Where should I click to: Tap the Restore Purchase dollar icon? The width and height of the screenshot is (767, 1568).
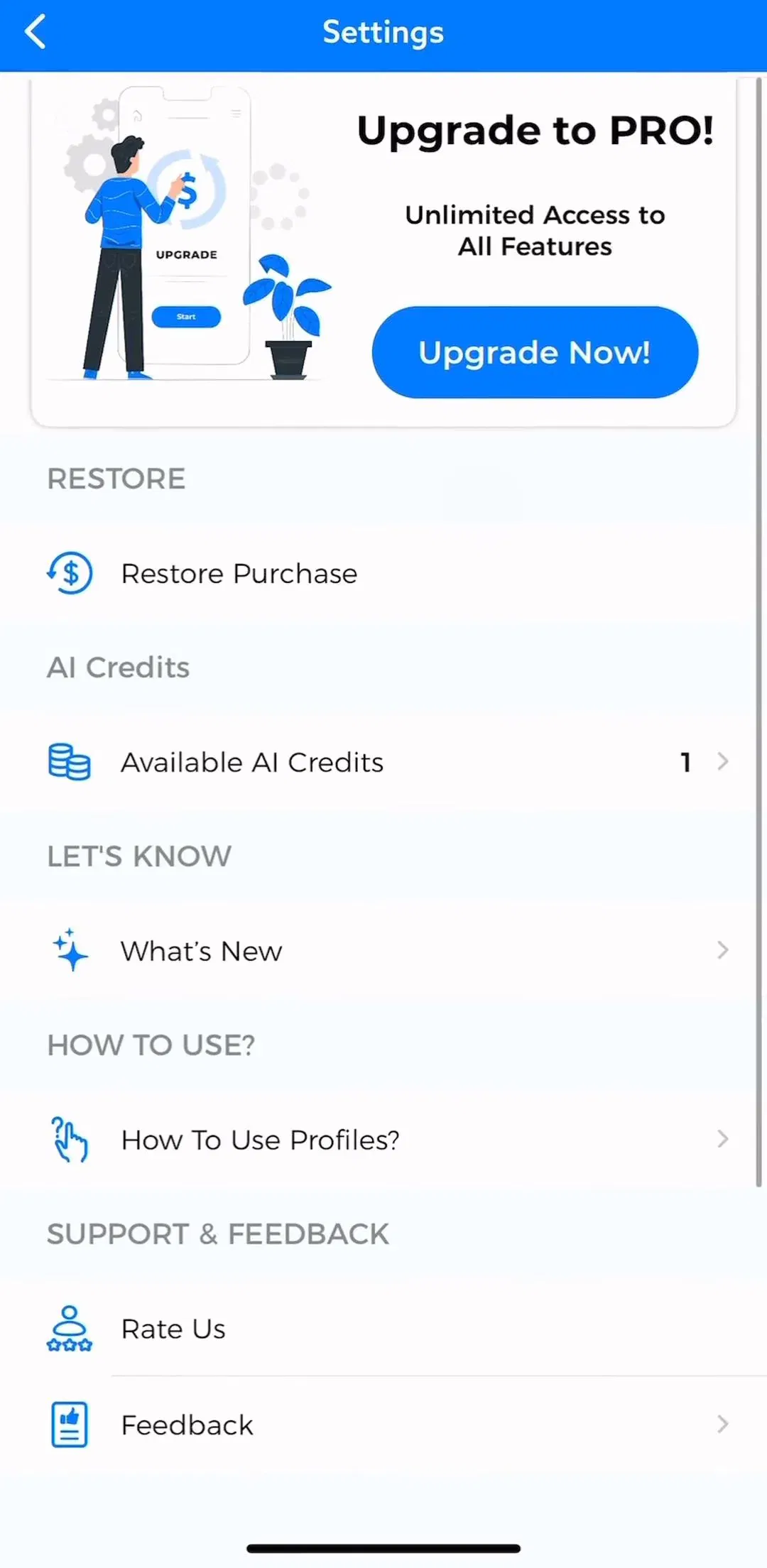70,573
